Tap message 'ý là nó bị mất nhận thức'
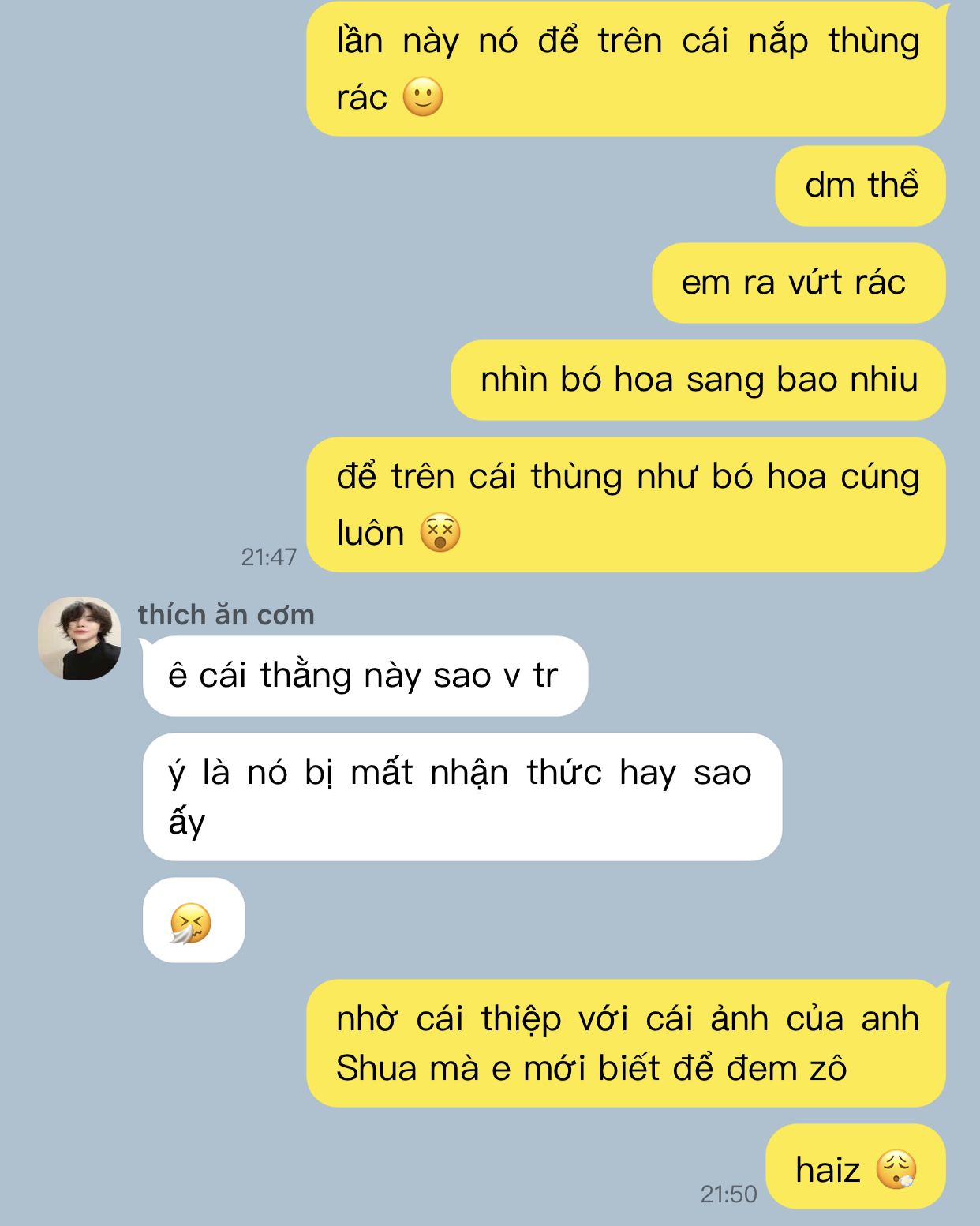Screen dimensions: 980x1226 point(462,797)
